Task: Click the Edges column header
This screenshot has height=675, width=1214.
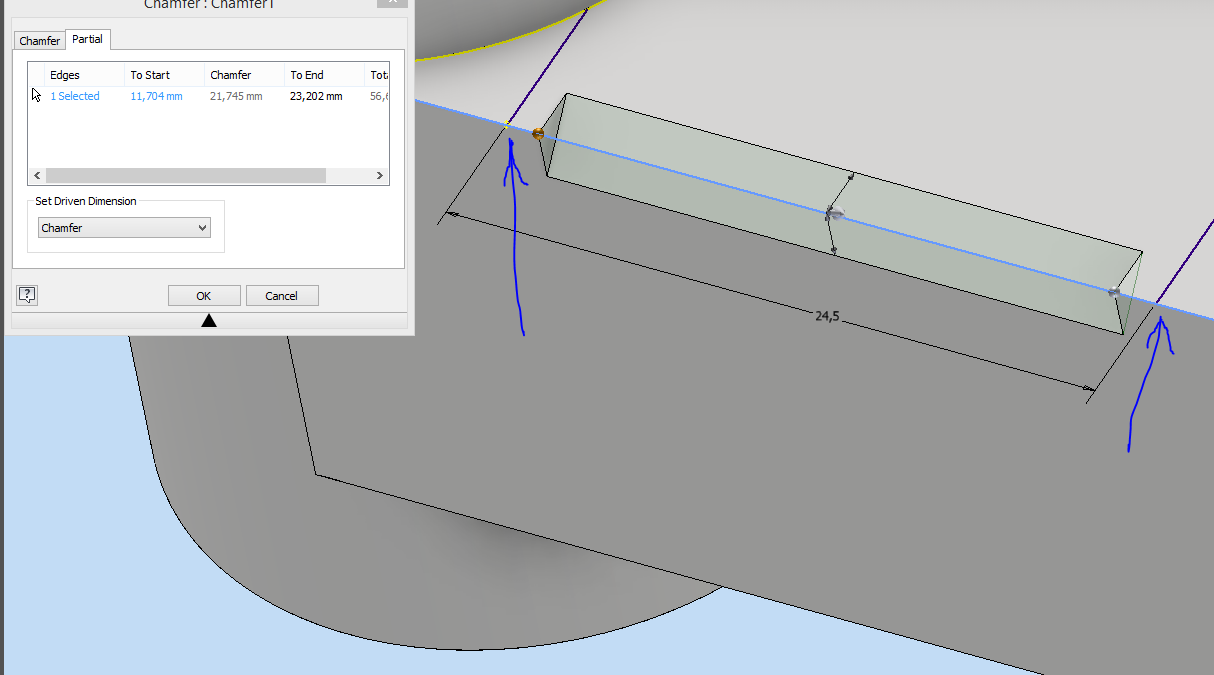Action: [65, 74]
